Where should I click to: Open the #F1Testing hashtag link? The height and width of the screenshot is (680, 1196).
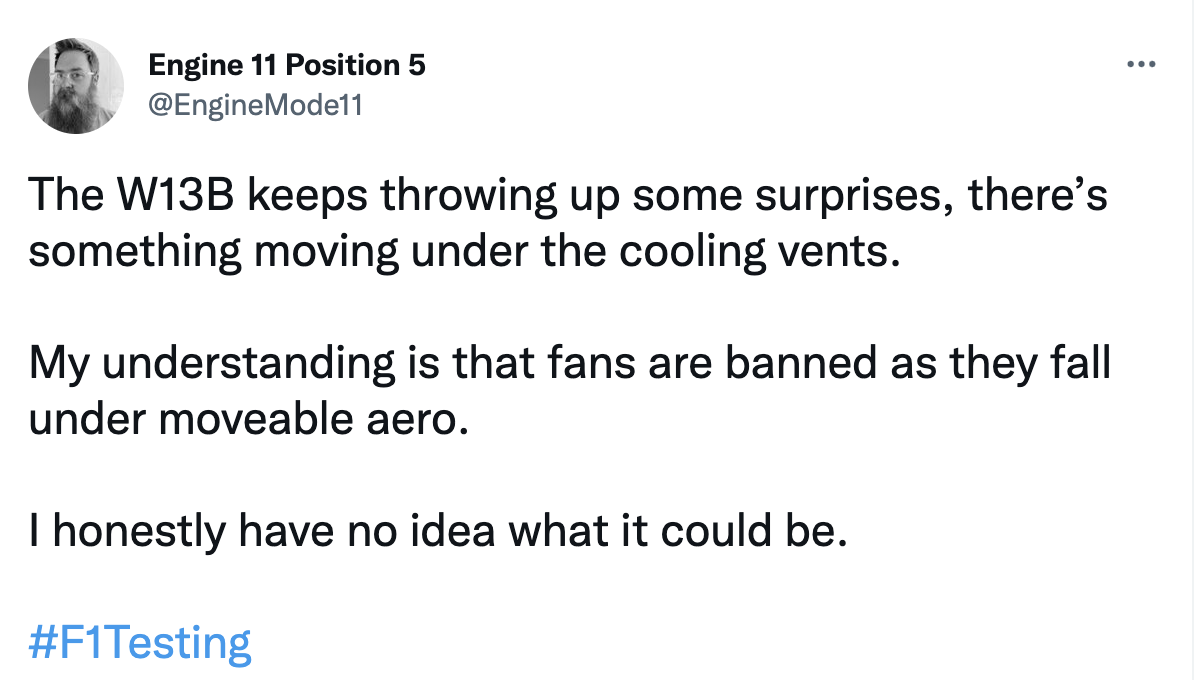[x=140, y=643]
